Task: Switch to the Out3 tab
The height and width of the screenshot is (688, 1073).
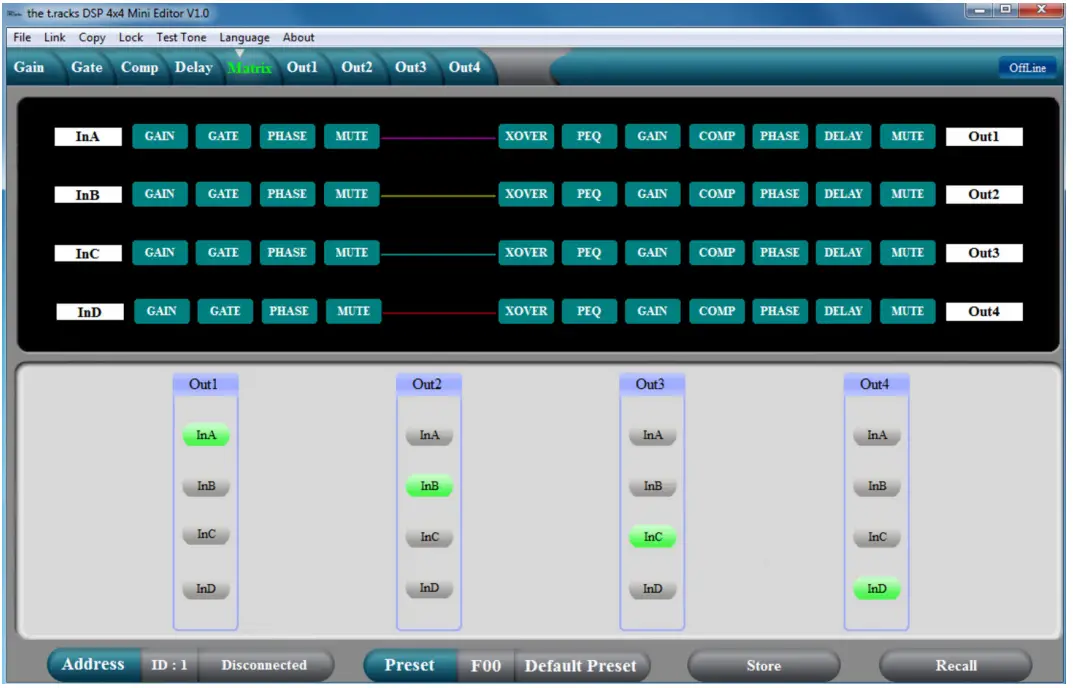Action: (410, 67)
